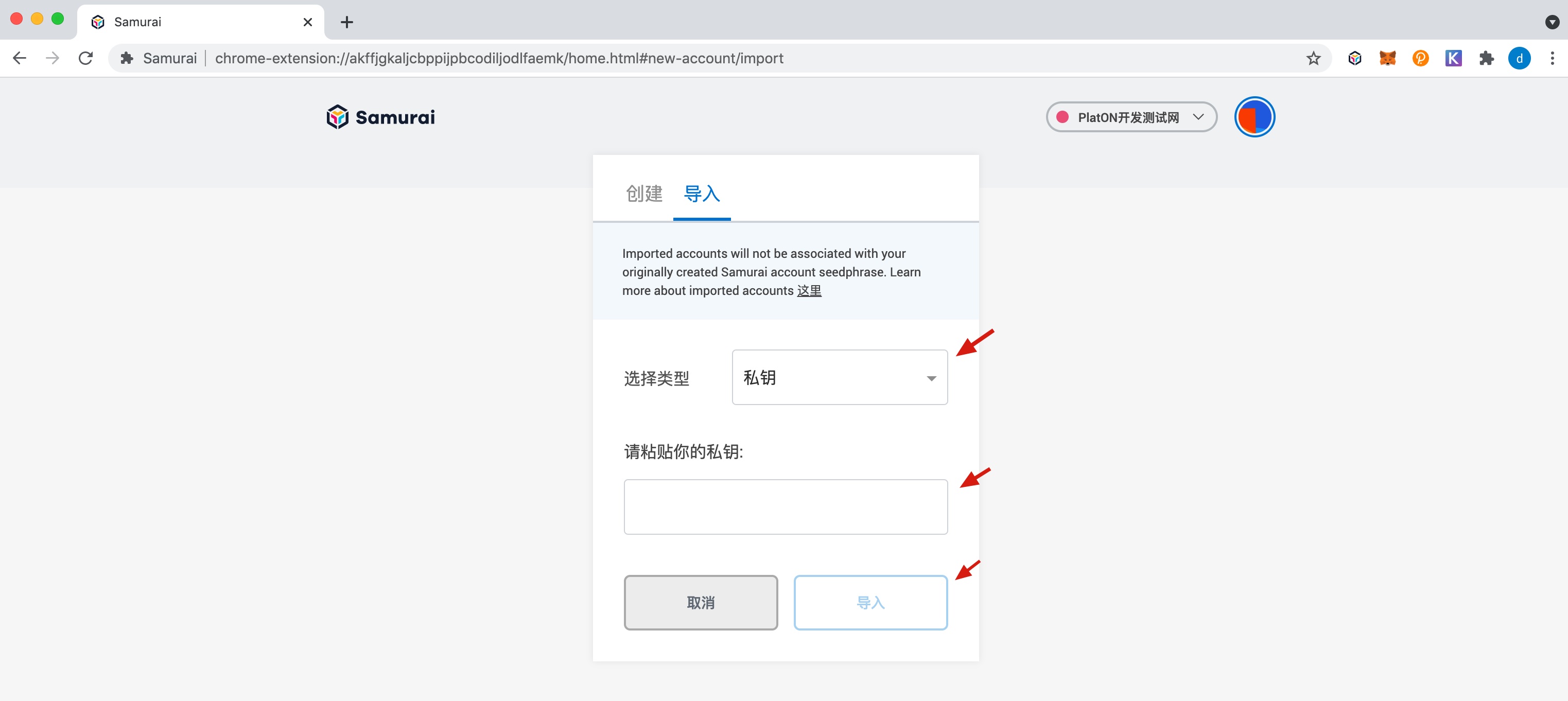This screenshot has width=1568, height=701.
Task: Focus the private key input field
Action: click(785, 507)
